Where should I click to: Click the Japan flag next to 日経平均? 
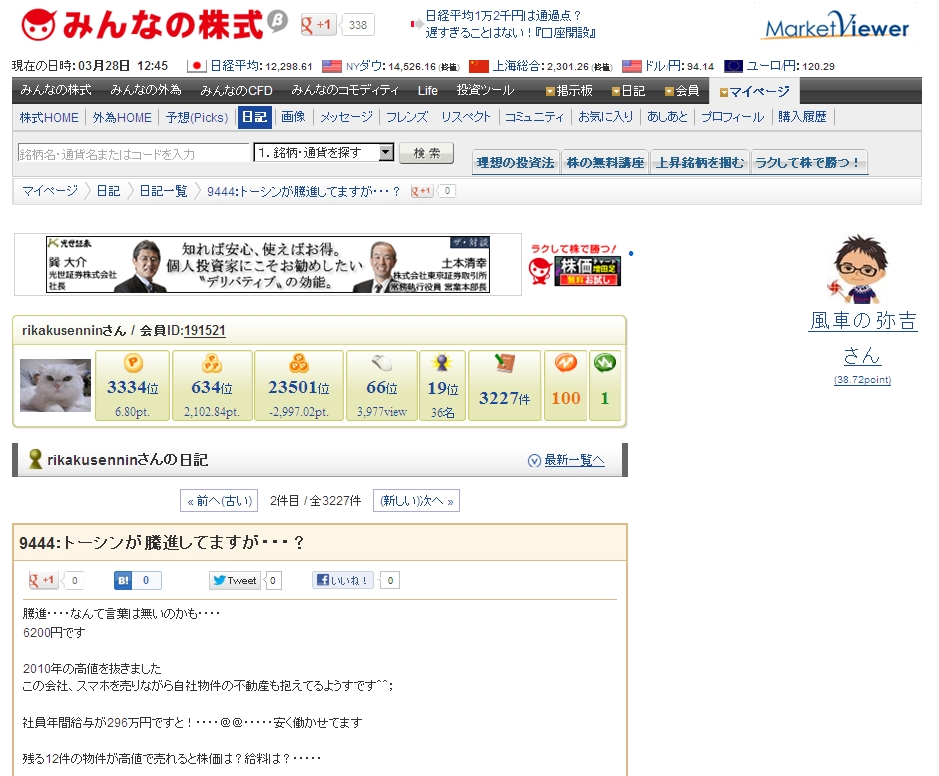(x=196, y=66)
